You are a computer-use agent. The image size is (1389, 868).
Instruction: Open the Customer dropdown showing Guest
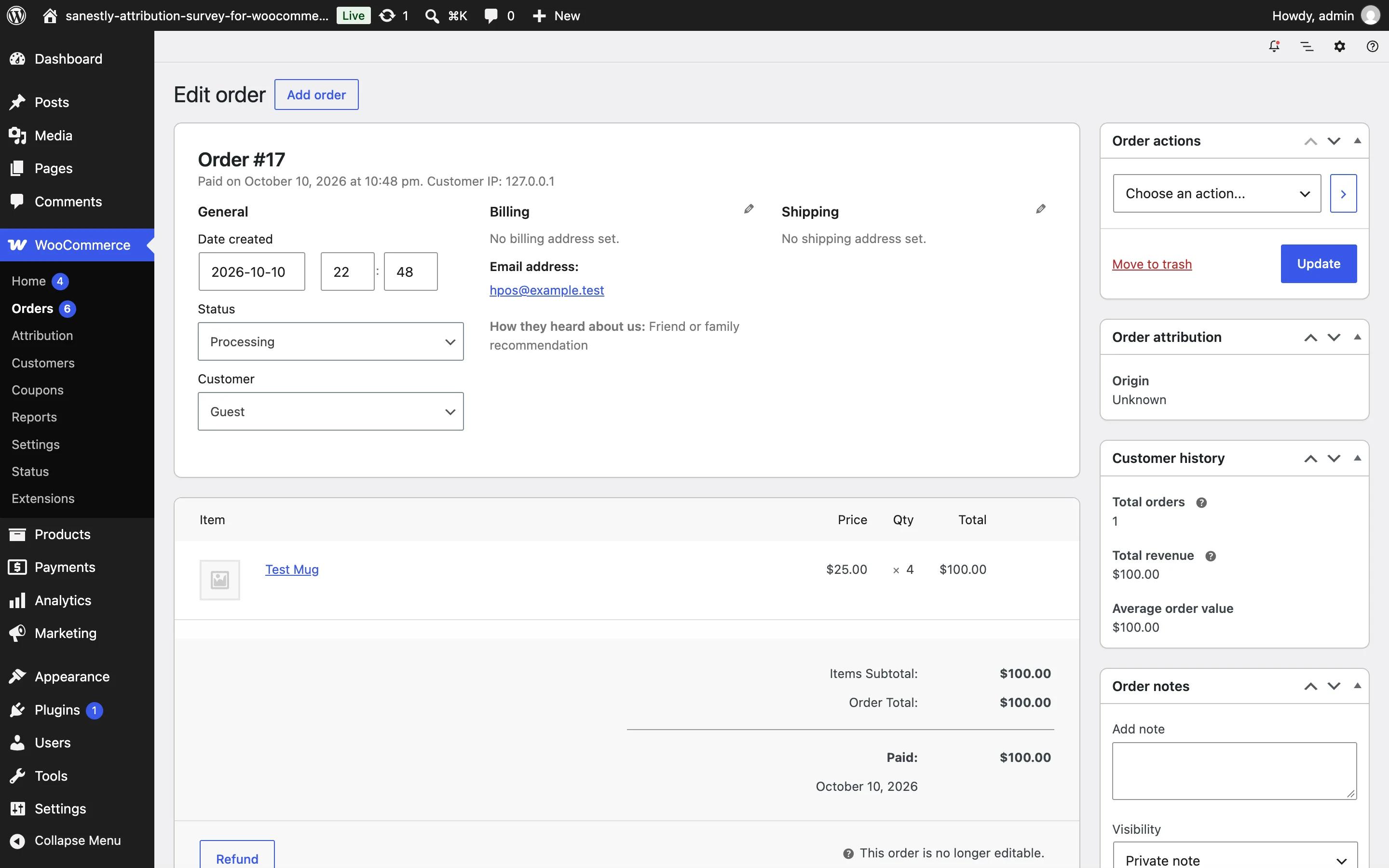click(330, 412)
